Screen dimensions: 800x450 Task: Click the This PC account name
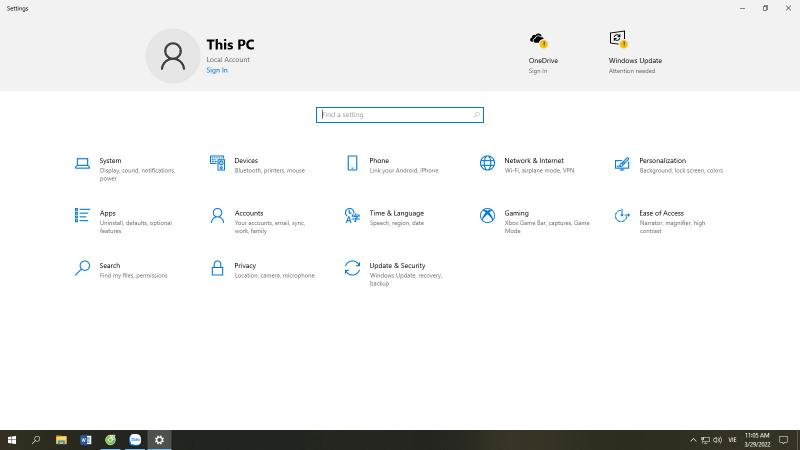[230, 45]
